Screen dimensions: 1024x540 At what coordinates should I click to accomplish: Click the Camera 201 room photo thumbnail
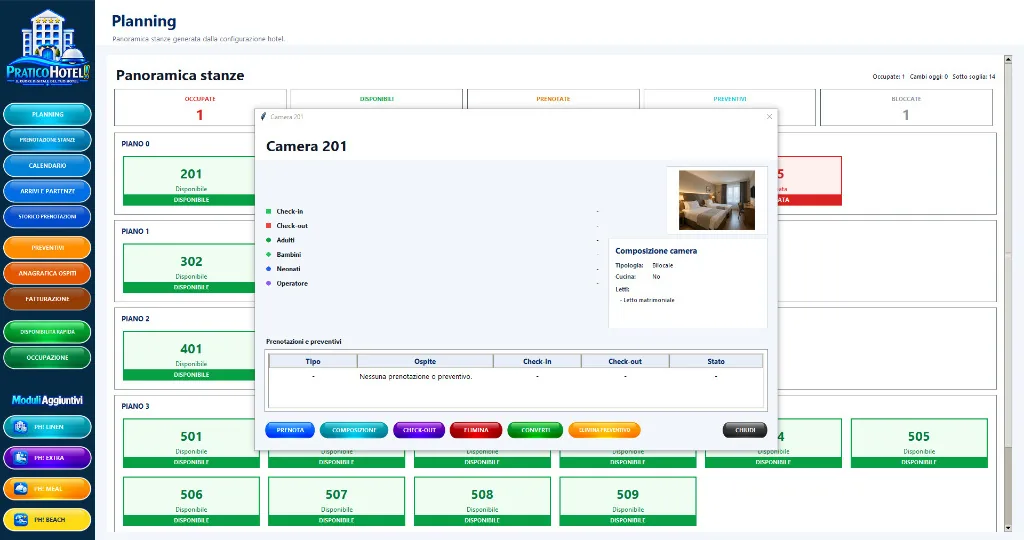click(717, 200)
